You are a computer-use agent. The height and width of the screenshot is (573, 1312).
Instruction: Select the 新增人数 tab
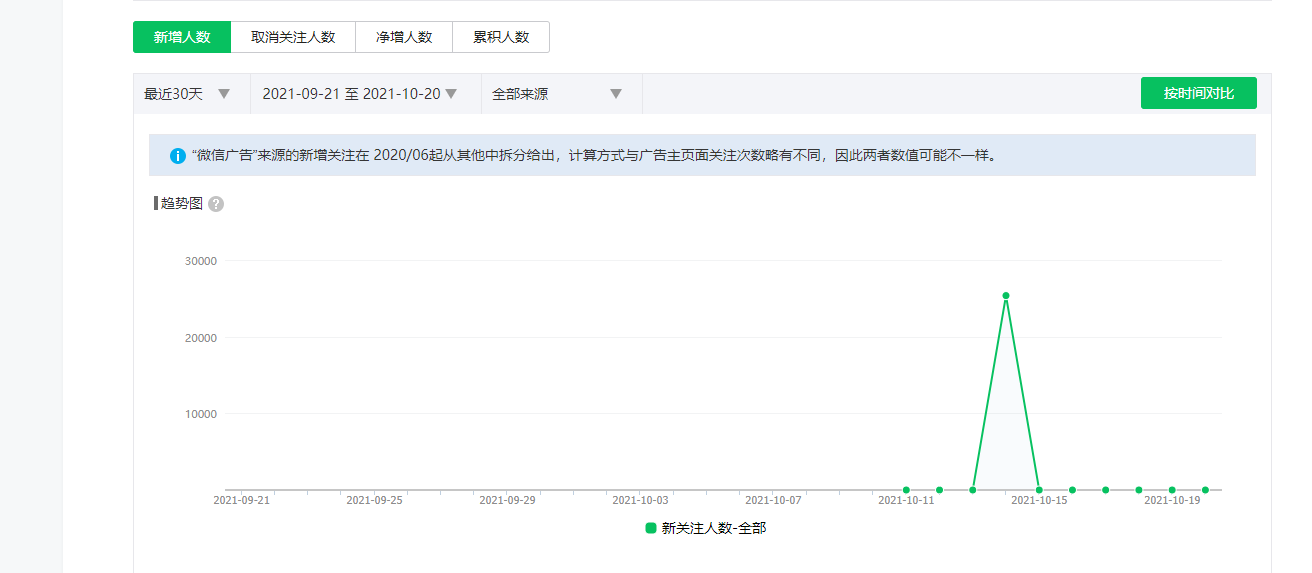click(x=182, y=37)
